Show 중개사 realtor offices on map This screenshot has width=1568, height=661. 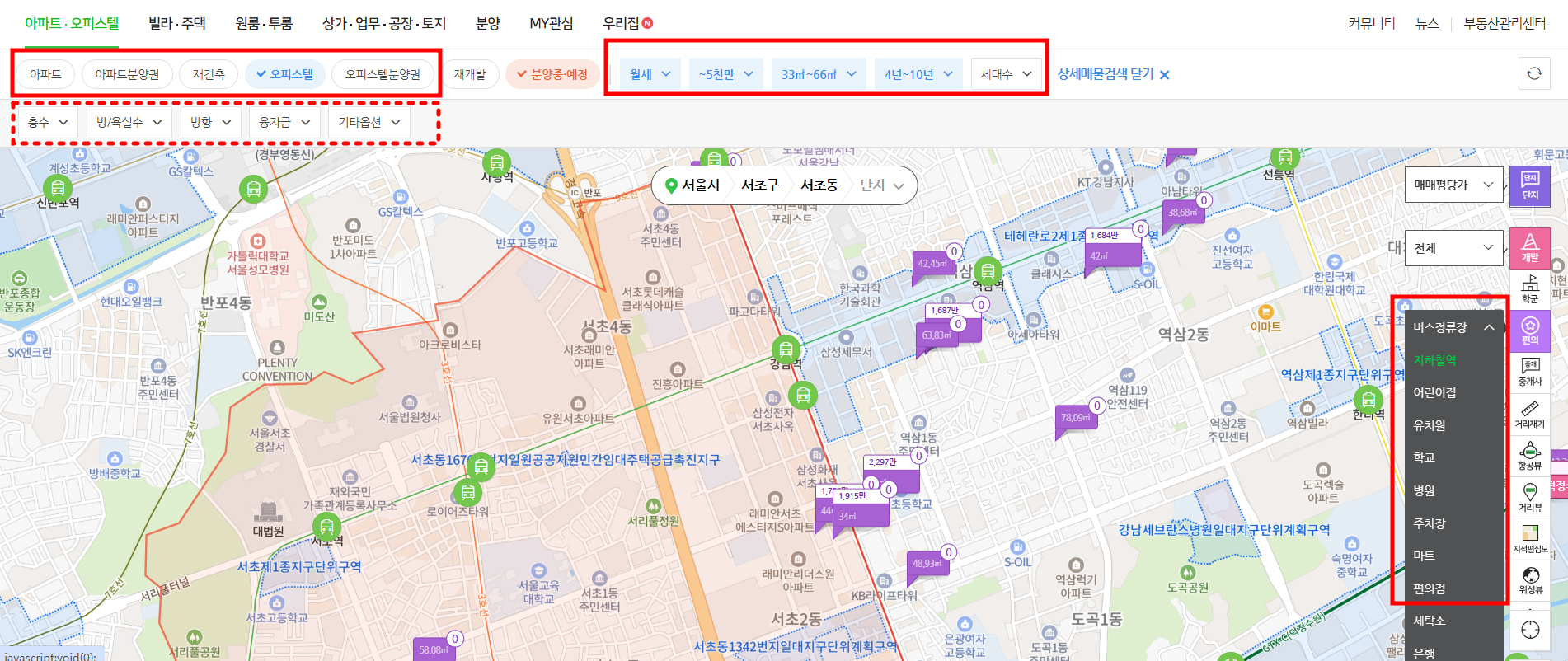1530,373
